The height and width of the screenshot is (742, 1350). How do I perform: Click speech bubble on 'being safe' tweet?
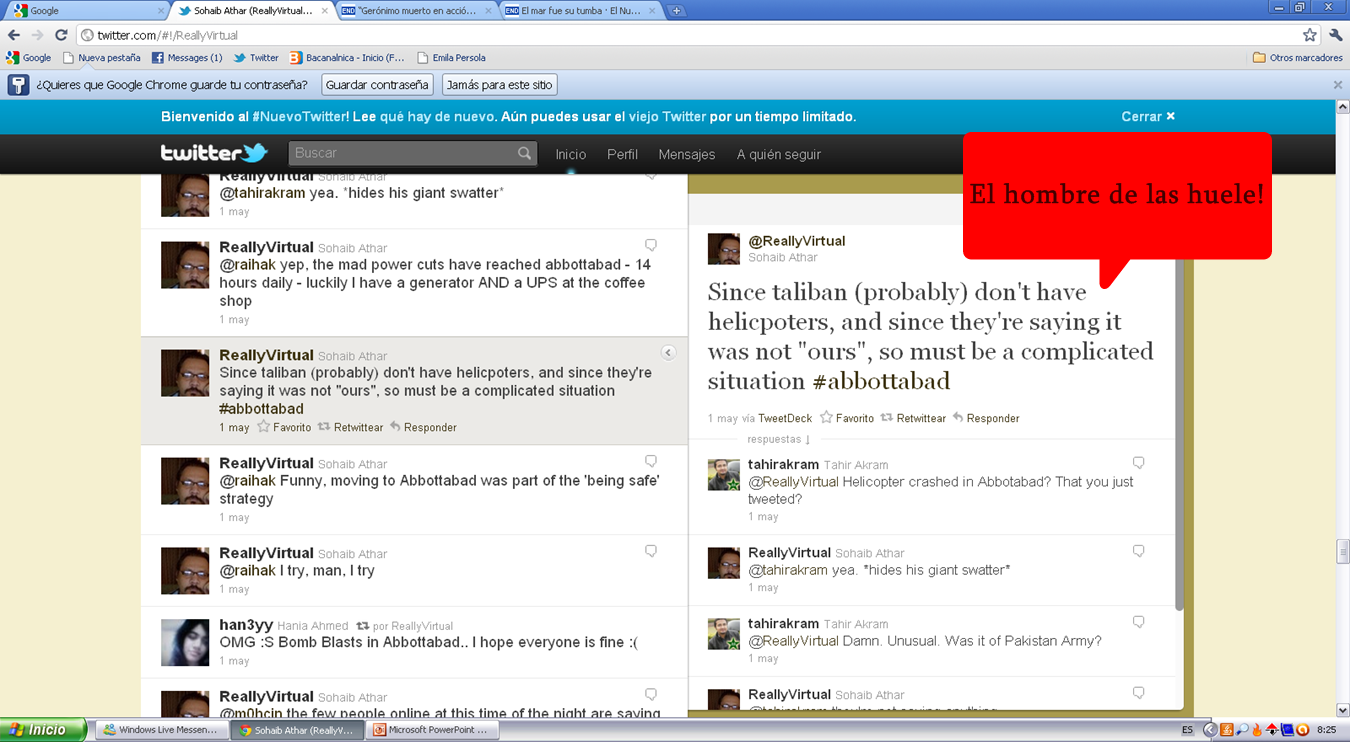click(651, 461)
